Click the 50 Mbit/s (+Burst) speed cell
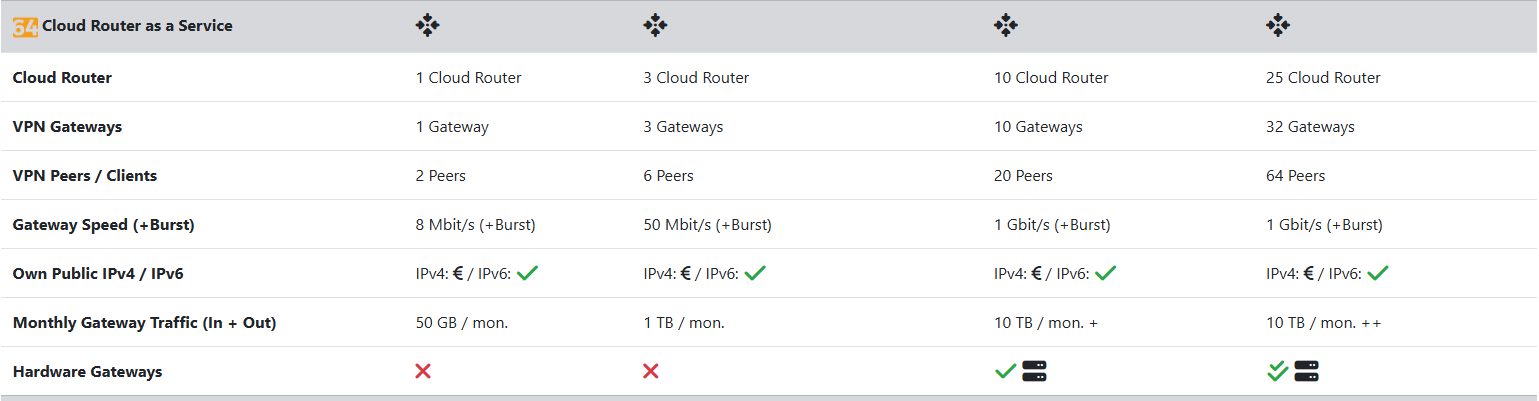Screen dimensions: 1539x401 pyautogui.click(x=707, y=225)
